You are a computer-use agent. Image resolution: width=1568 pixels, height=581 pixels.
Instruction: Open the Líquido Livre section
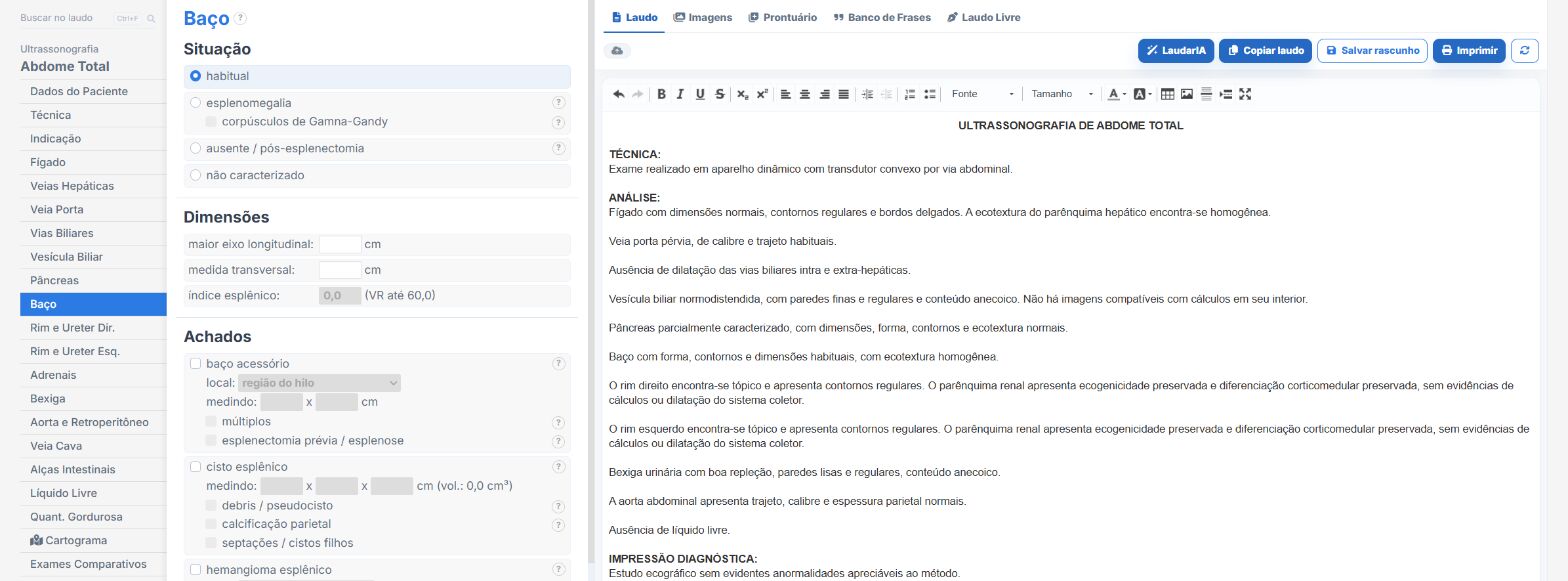pyautogui.click(x=93, y=493)
